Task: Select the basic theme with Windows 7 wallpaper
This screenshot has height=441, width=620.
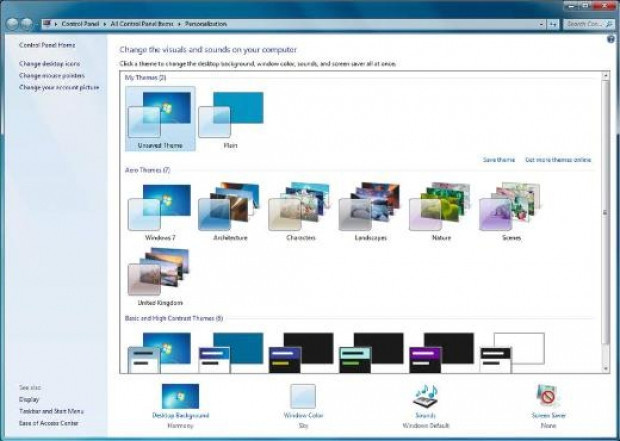Action: (159, 353)
